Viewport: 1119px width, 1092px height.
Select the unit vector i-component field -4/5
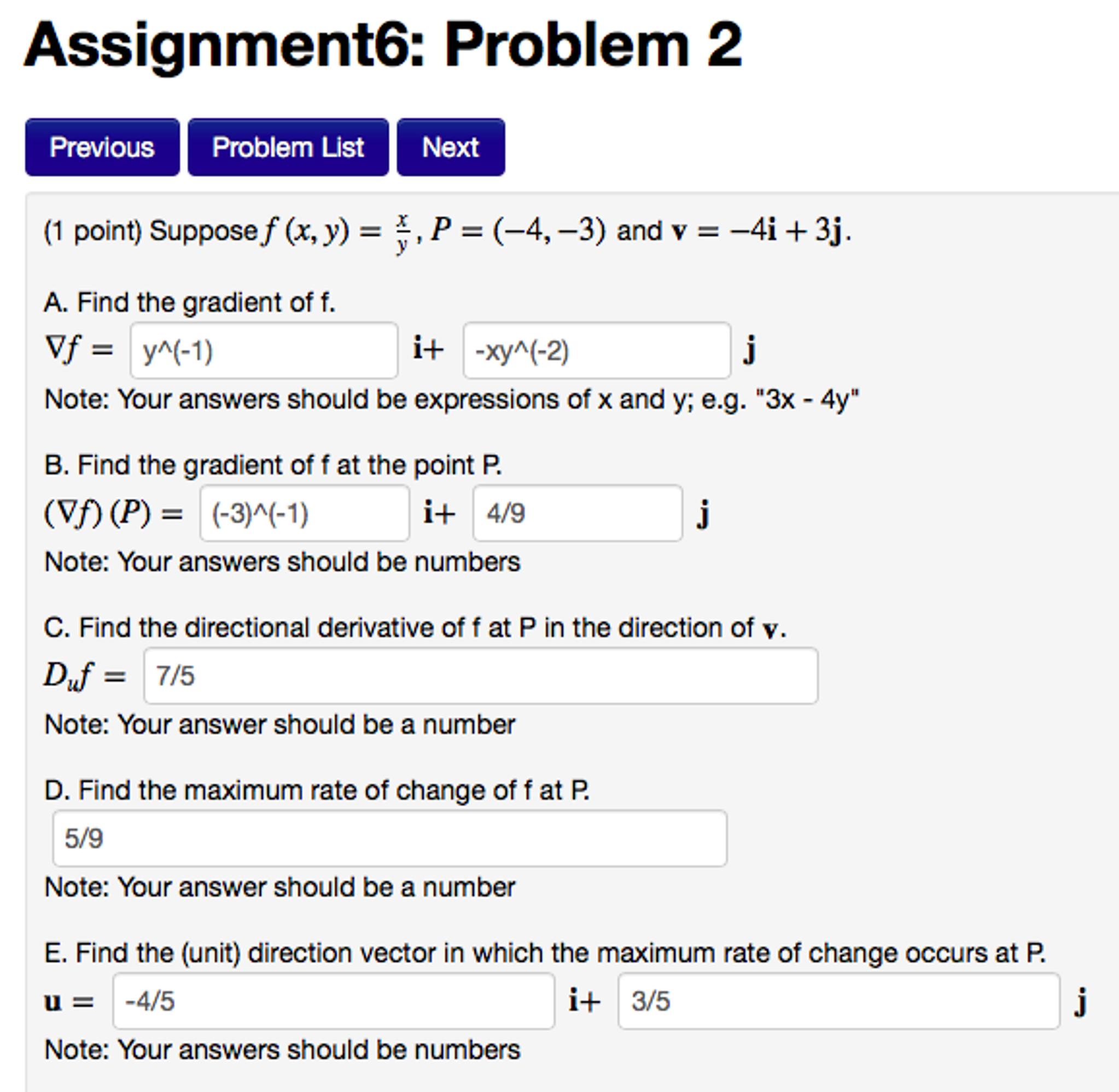tap(334, 1001)
